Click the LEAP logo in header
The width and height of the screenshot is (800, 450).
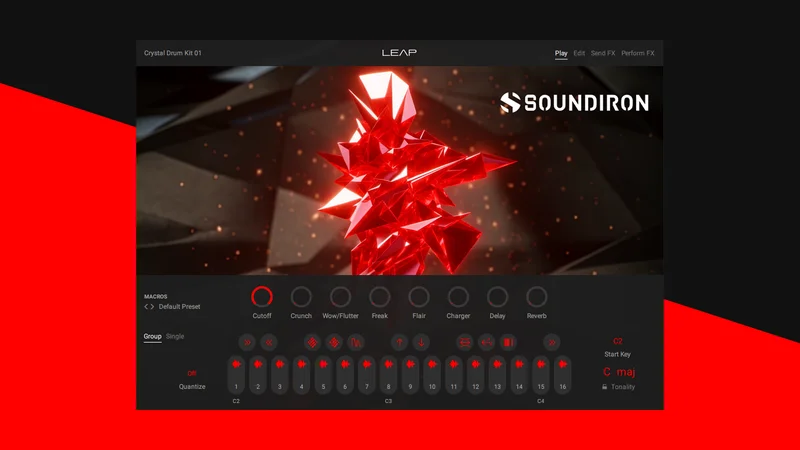tap(399, 53)
